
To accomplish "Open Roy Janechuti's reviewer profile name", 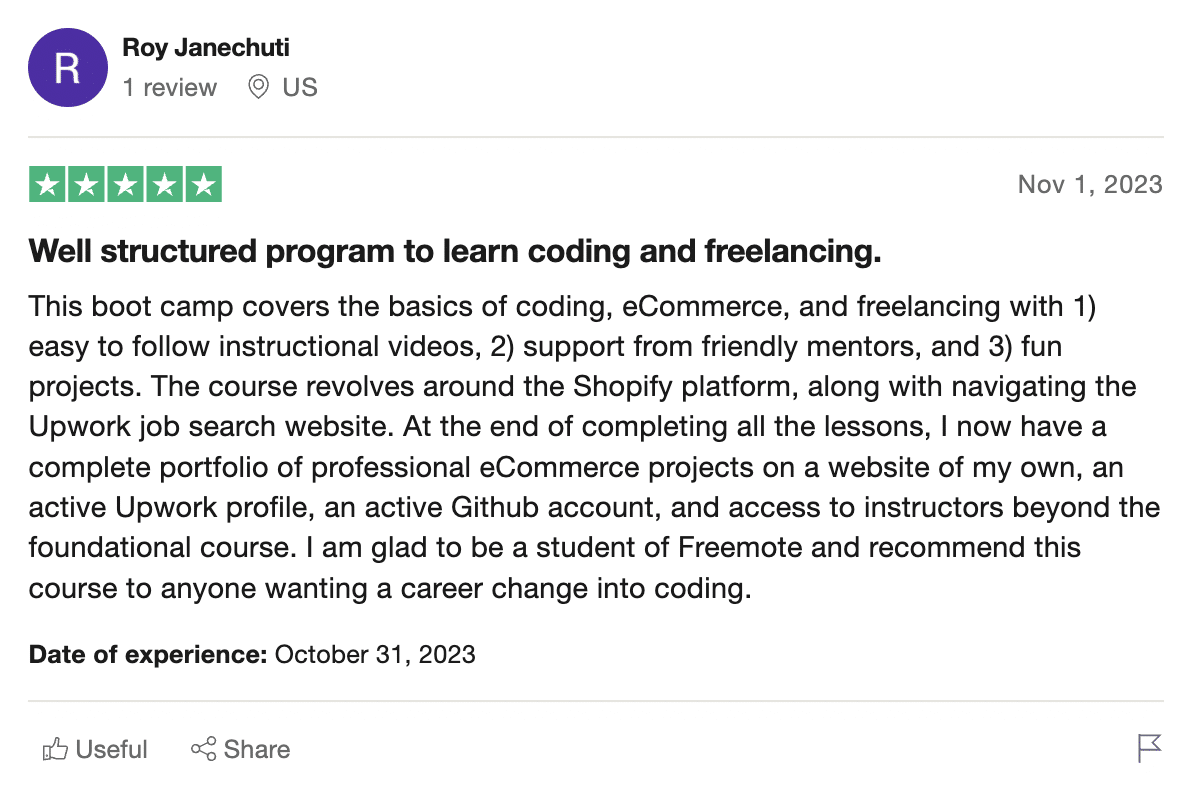I will (x=206, y=47).
